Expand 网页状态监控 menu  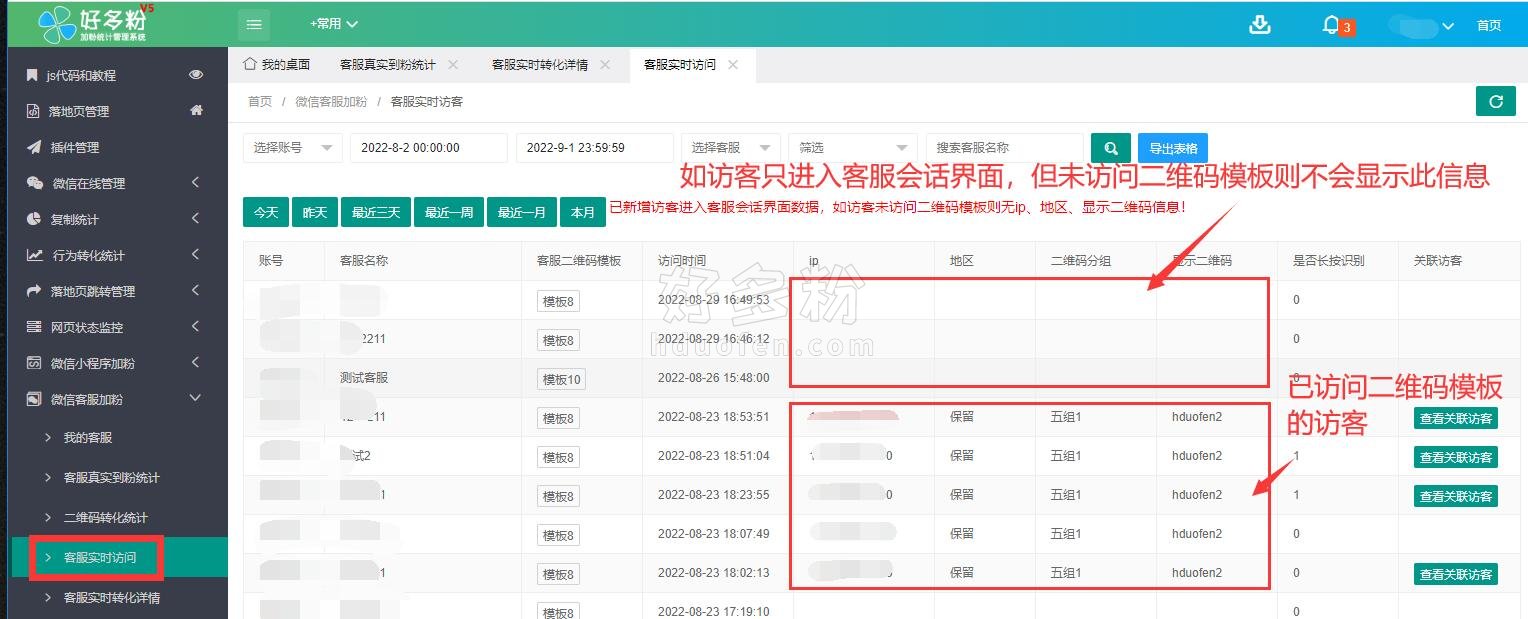[195, 327]
